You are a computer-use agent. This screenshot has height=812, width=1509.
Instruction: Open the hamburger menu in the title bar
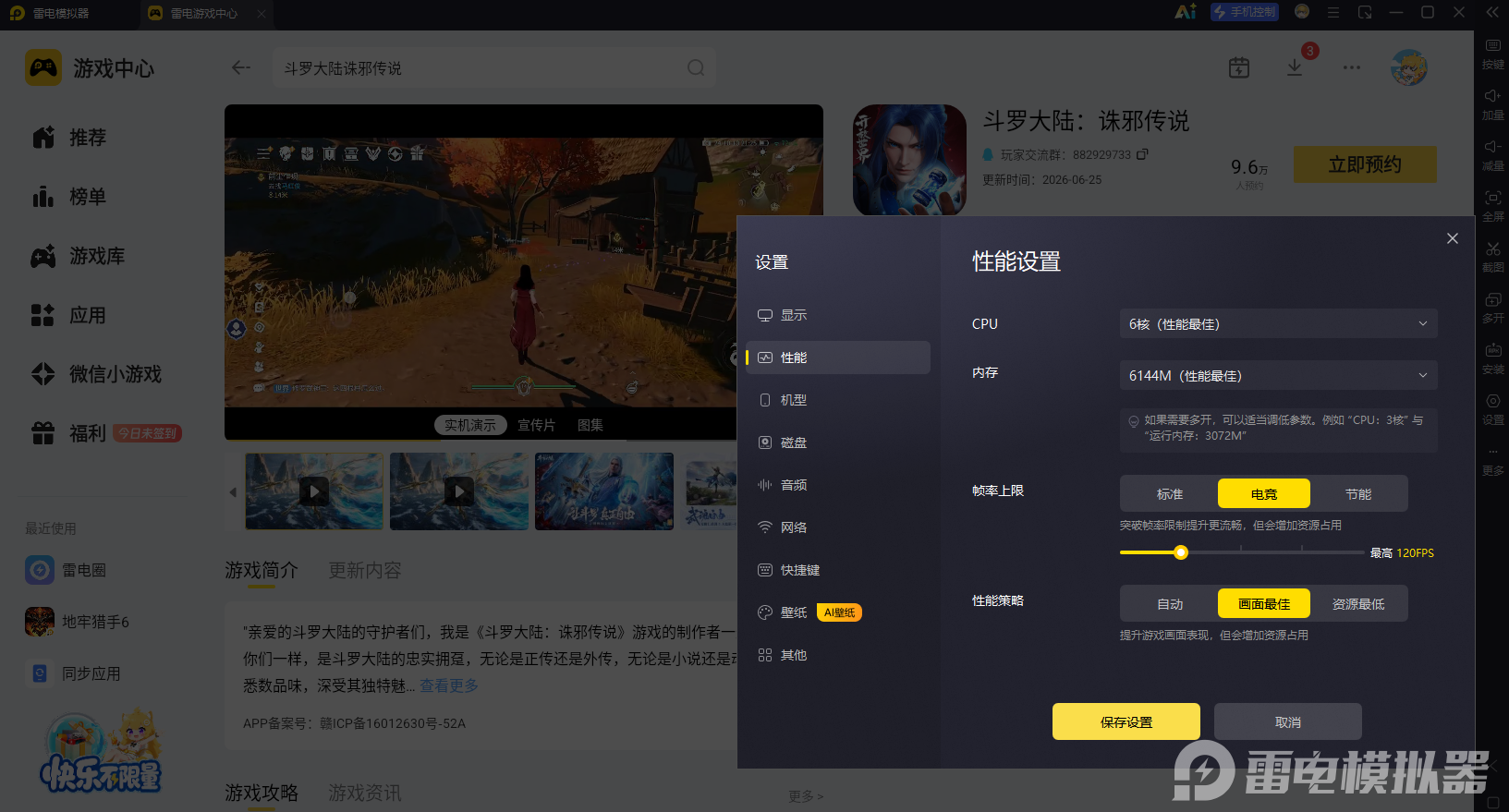(x=1333, y=12)
